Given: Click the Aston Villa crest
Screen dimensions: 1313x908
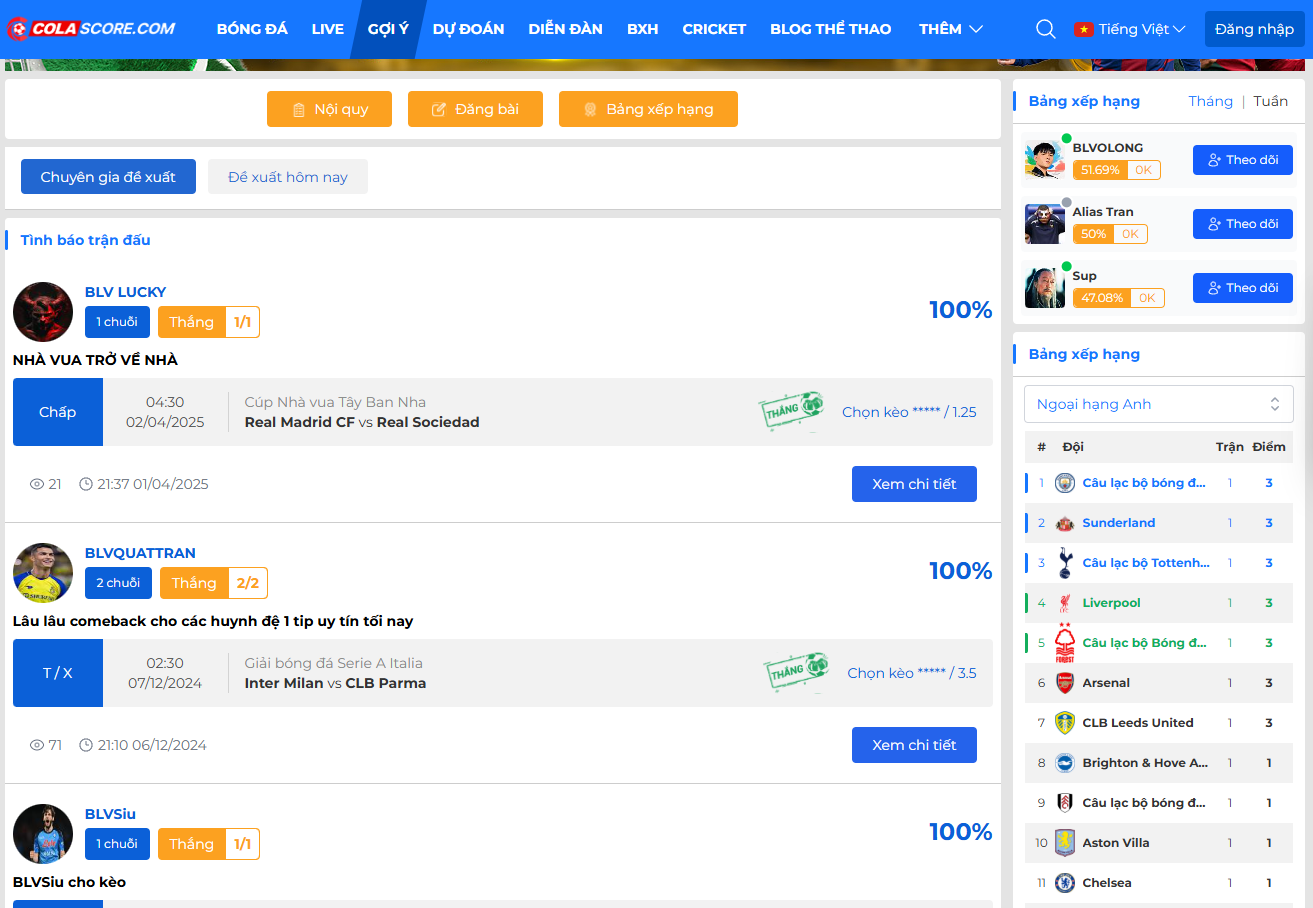Looking at the screenshot, I should [1065, 843].
